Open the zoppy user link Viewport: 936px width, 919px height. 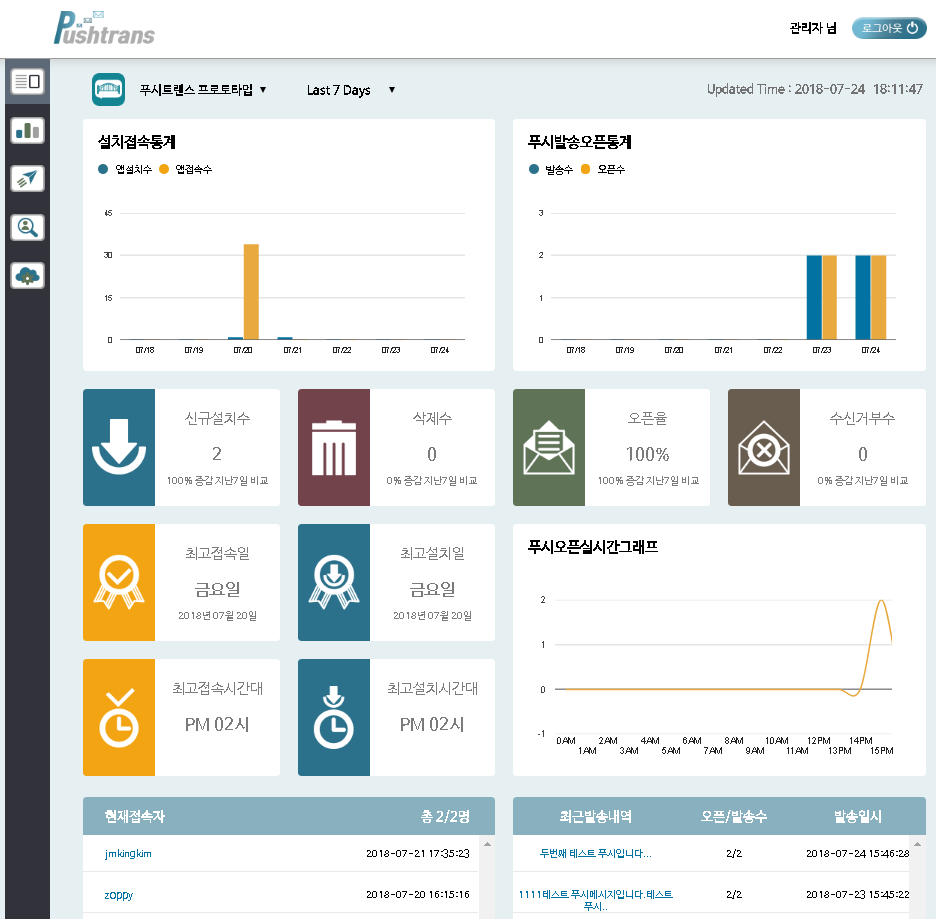coord(118,895)
